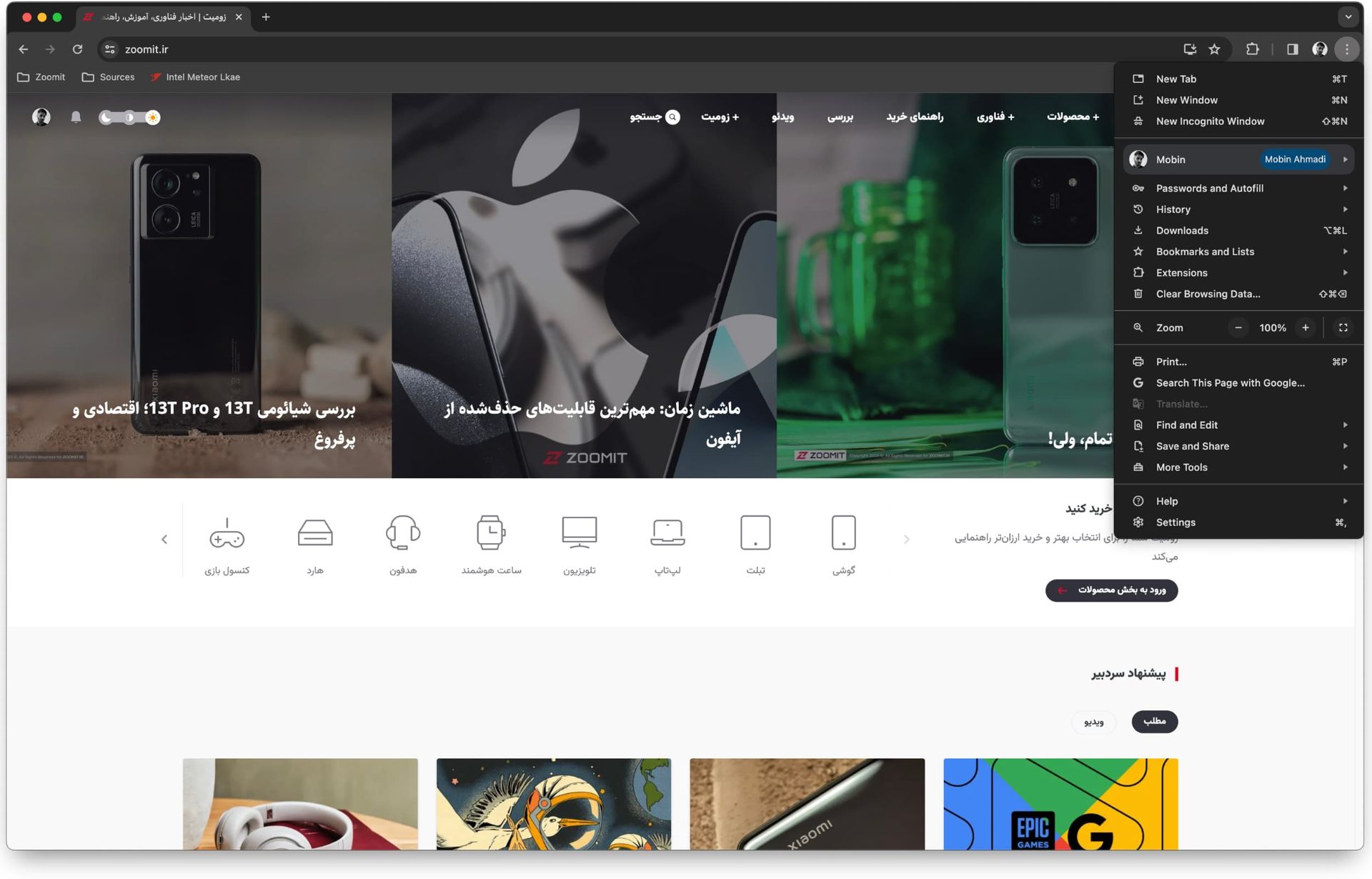Reload the zoomit.ir page
The image size is (1372, 879).
[x=77, y=49]
